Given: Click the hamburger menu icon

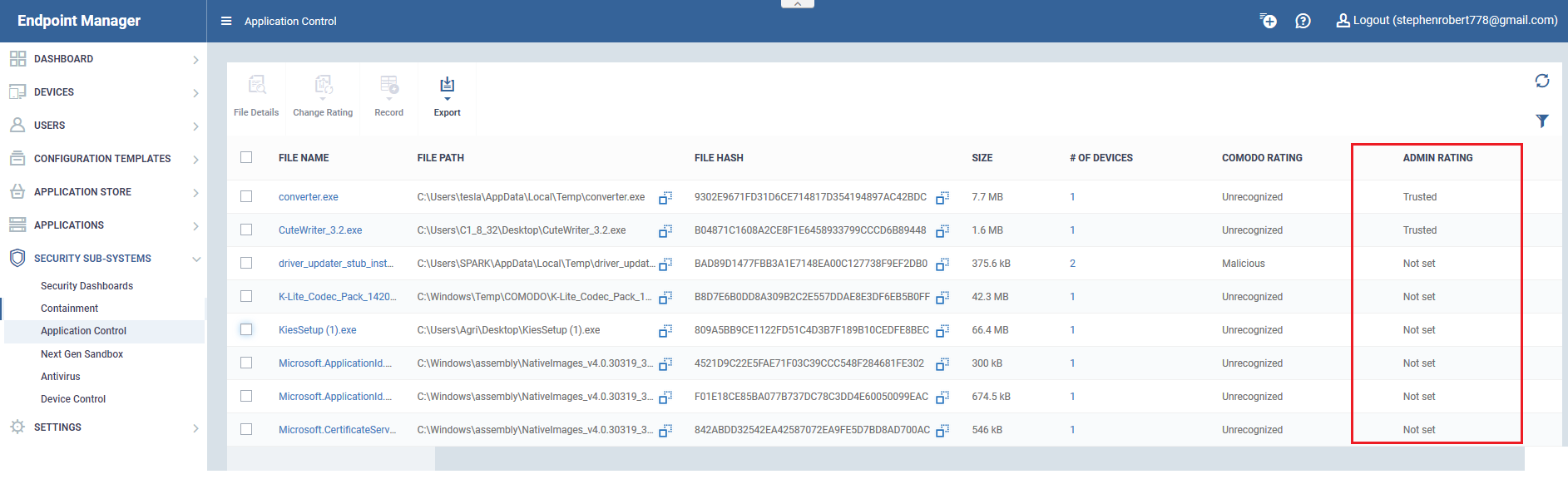Looking at the screenshot, I should [x=226, y=21].
